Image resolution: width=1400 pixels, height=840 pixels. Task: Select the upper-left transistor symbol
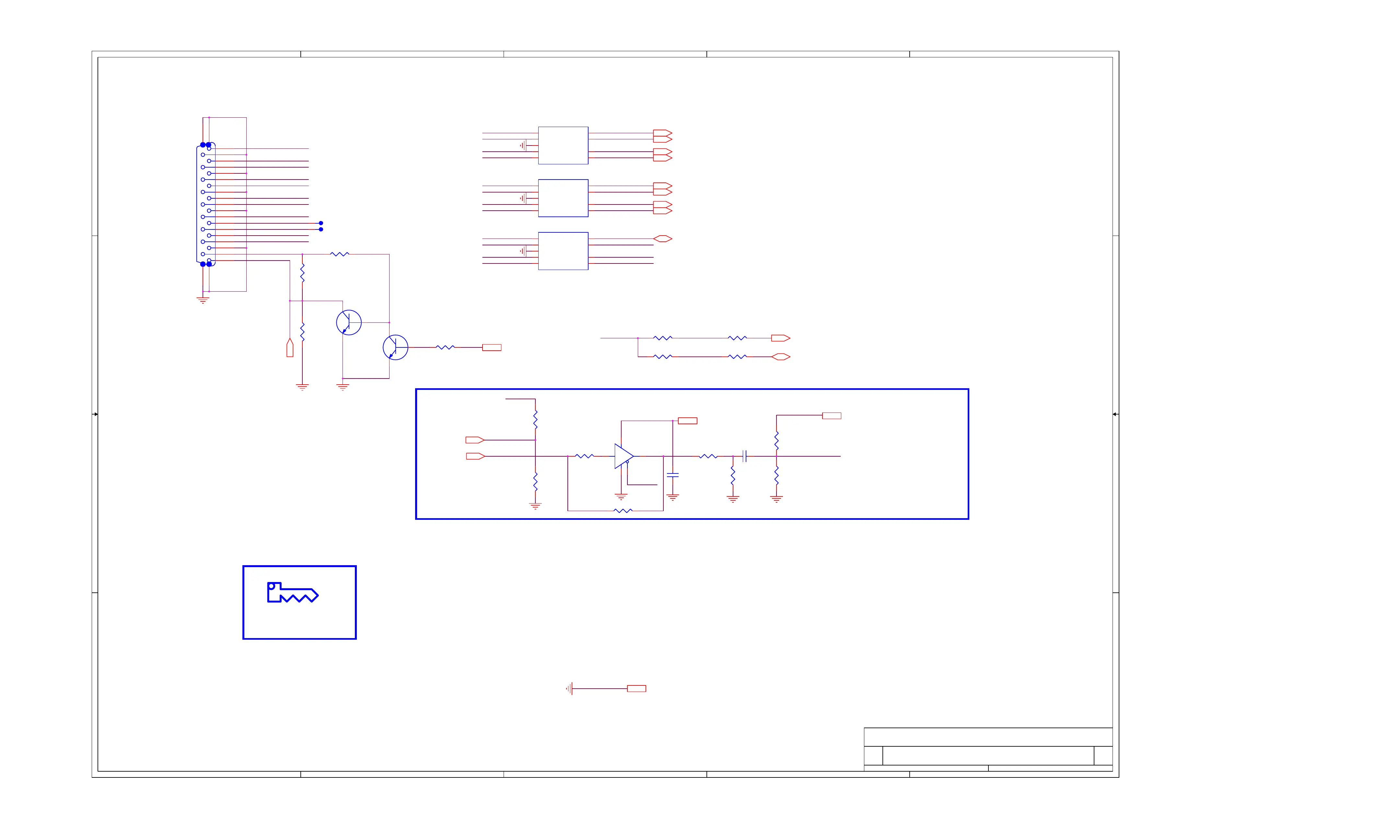click(349, 323)
